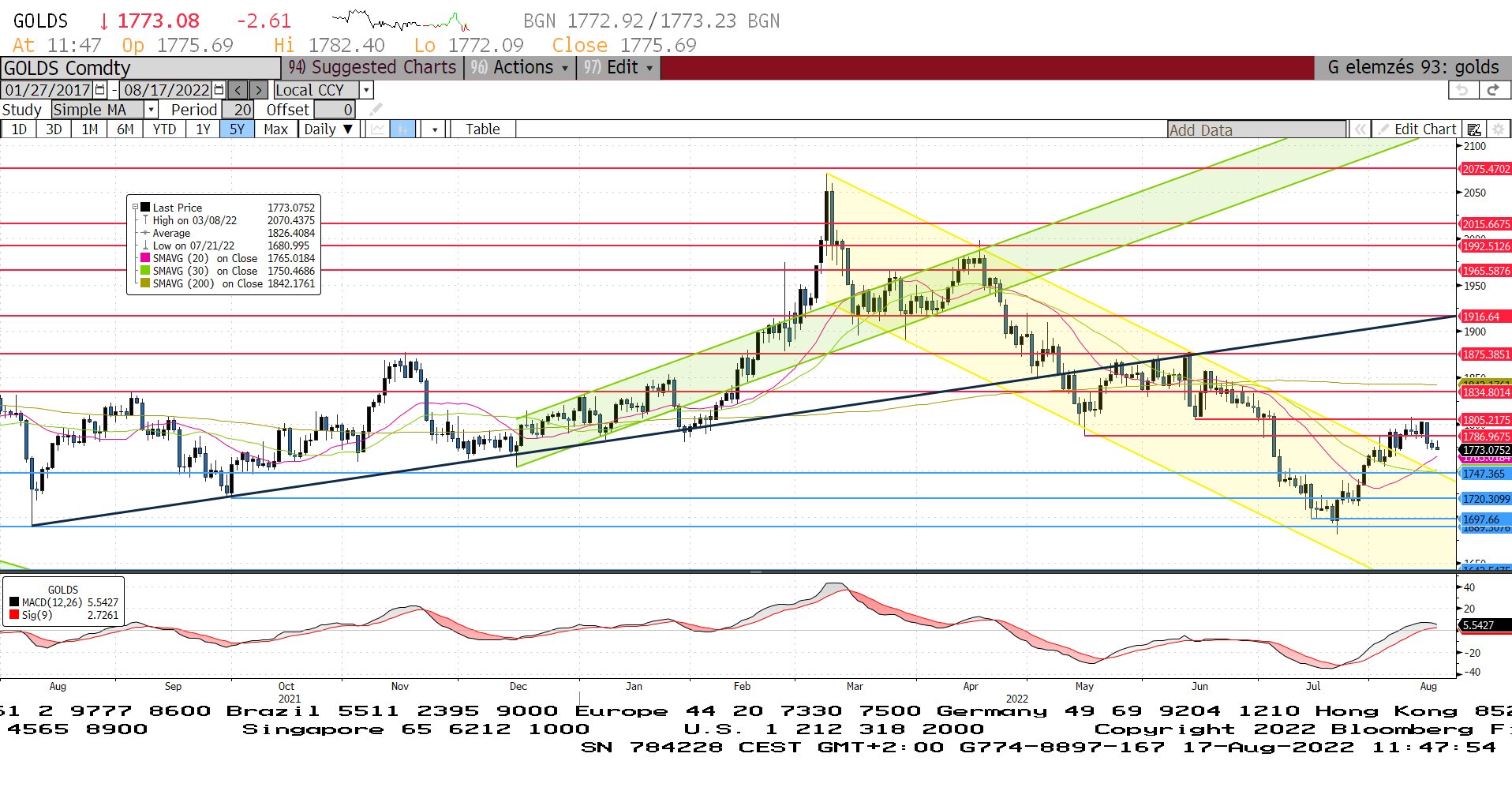Click the 1747.365 support level label
The height and width of the screenshot is (791, 1512).
click(x=1484, y=474)
